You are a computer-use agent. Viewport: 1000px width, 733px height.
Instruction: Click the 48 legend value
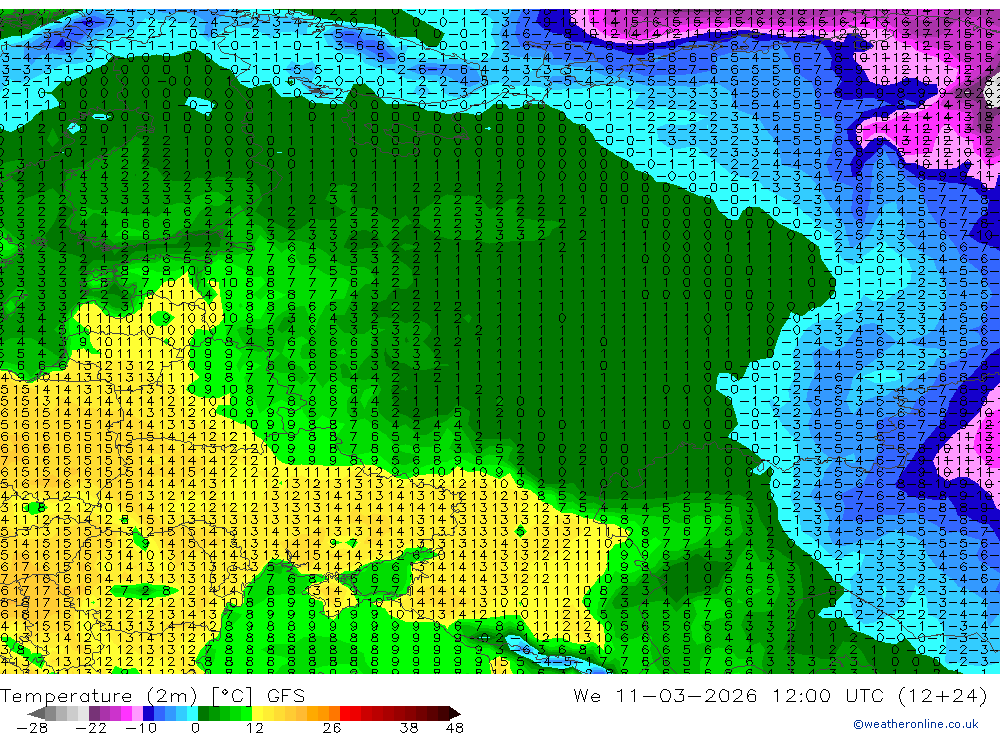(455, 728)
